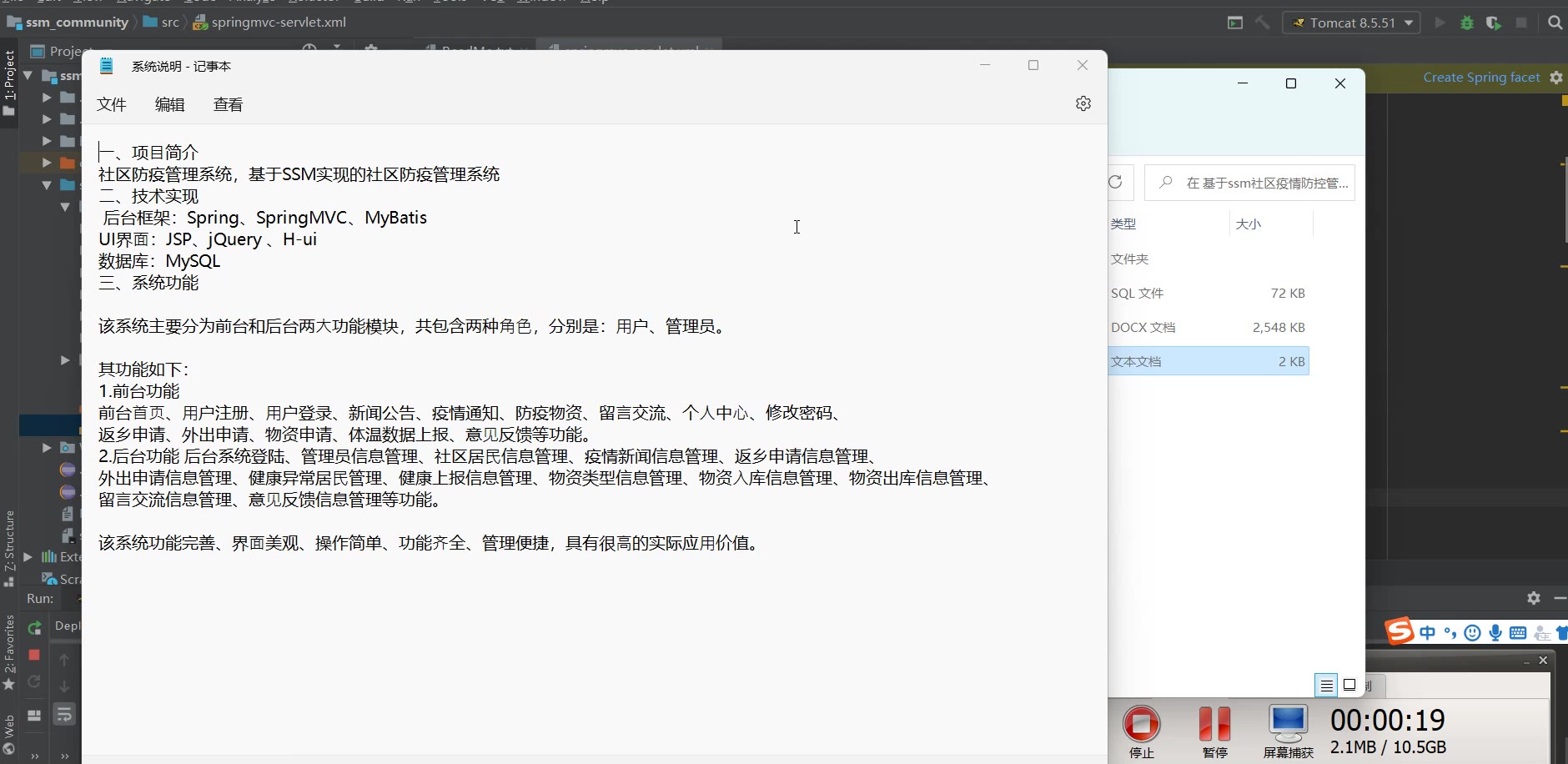
Task: Maximize the Explorer window
Action: click(1291, 83)
